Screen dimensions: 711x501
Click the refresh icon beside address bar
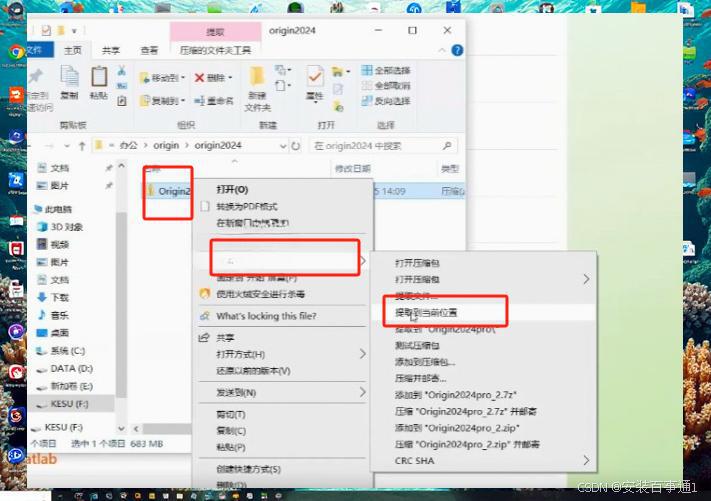coord(296,146)
